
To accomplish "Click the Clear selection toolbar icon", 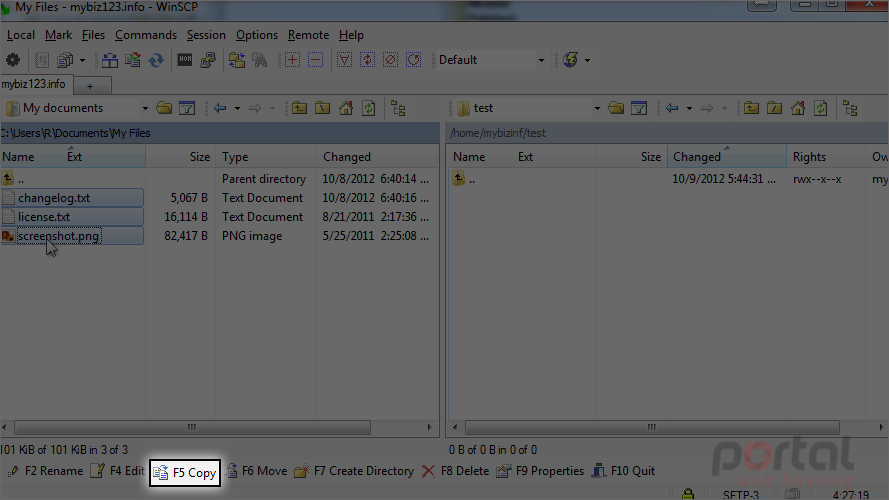I will pyautogui.click(x=391, y=60).
